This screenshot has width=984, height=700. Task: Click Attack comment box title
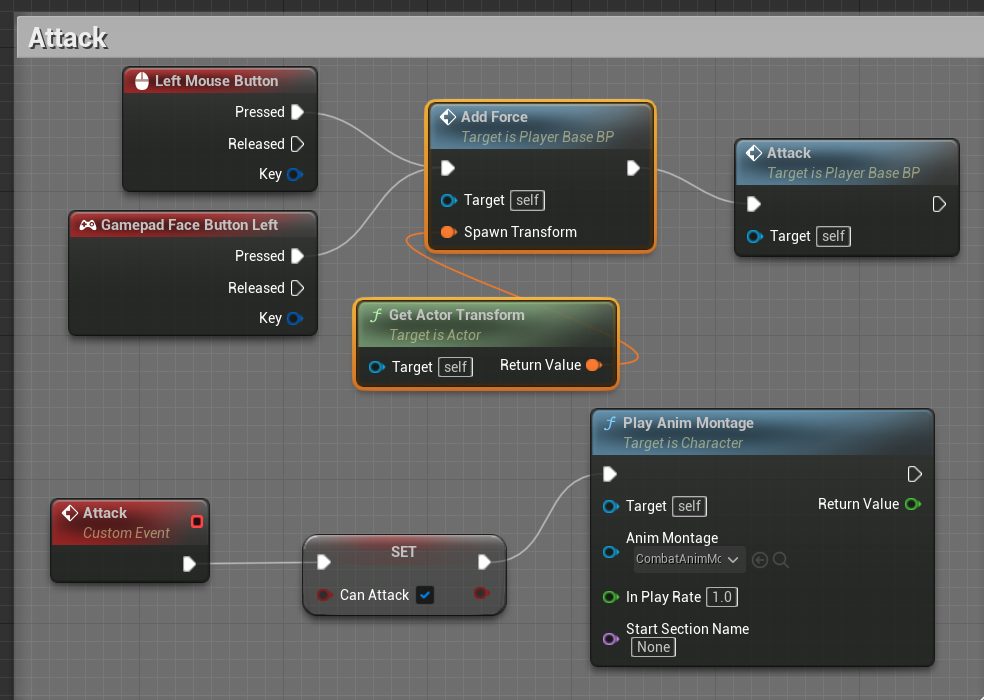pos(68,38)
